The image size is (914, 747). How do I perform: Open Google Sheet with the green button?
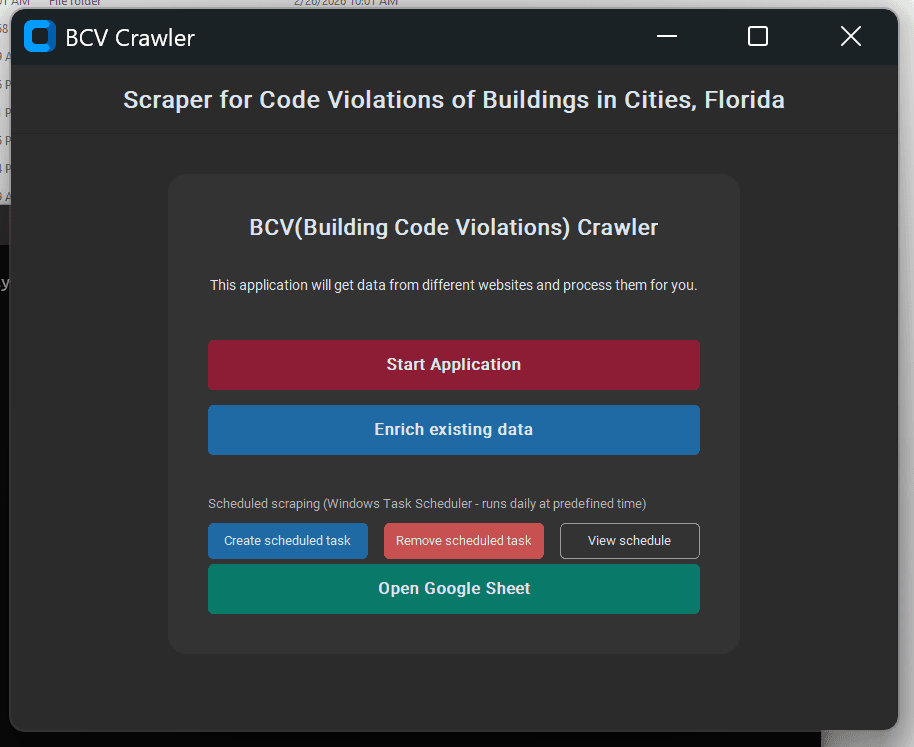click(x=453, y=589)
